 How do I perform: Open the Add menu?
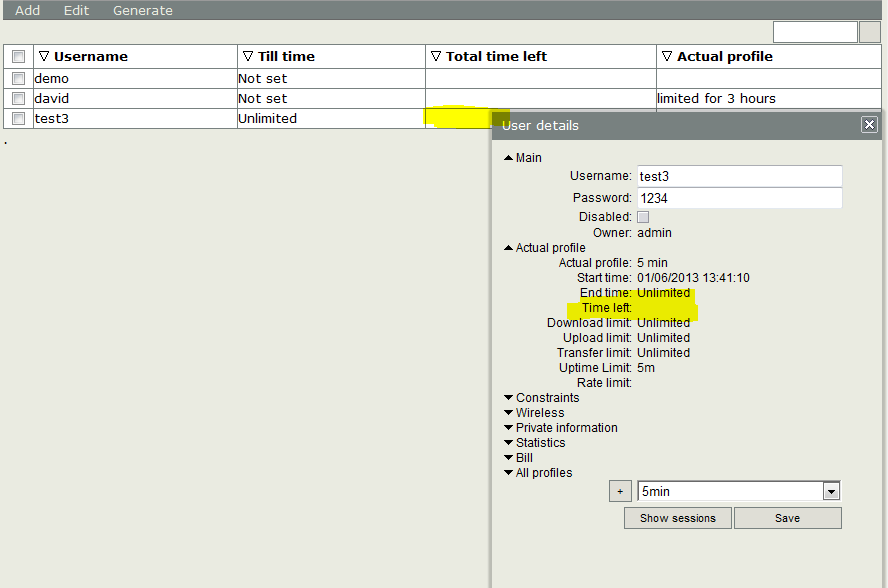(x=27, y=10)
